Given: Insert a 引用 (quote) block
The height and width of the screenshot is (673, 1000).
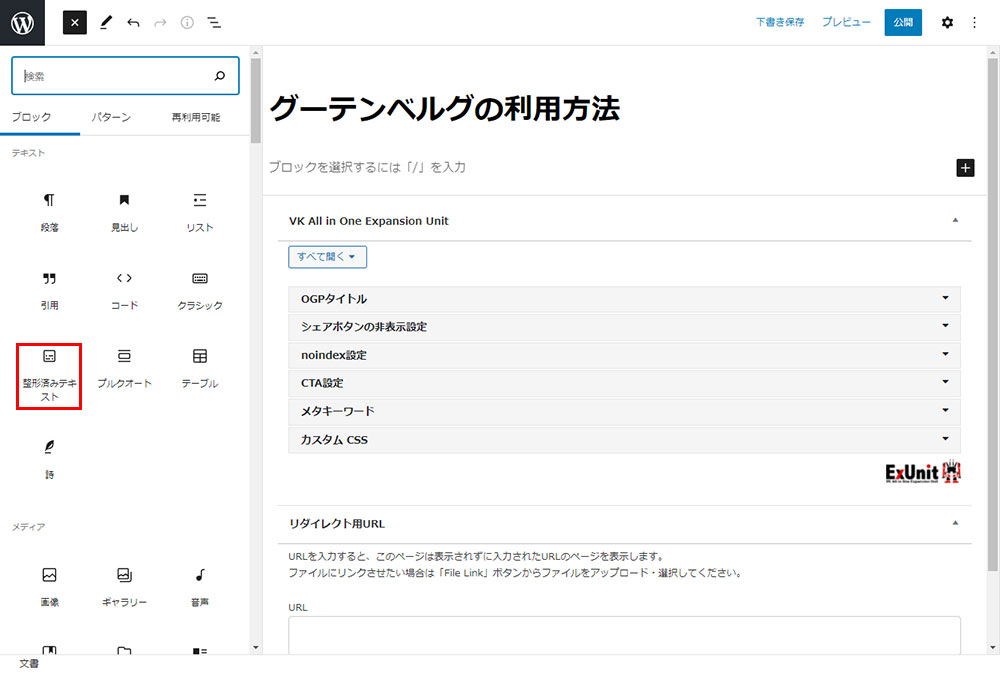Looking at the screenshot, I should [49, 290].
